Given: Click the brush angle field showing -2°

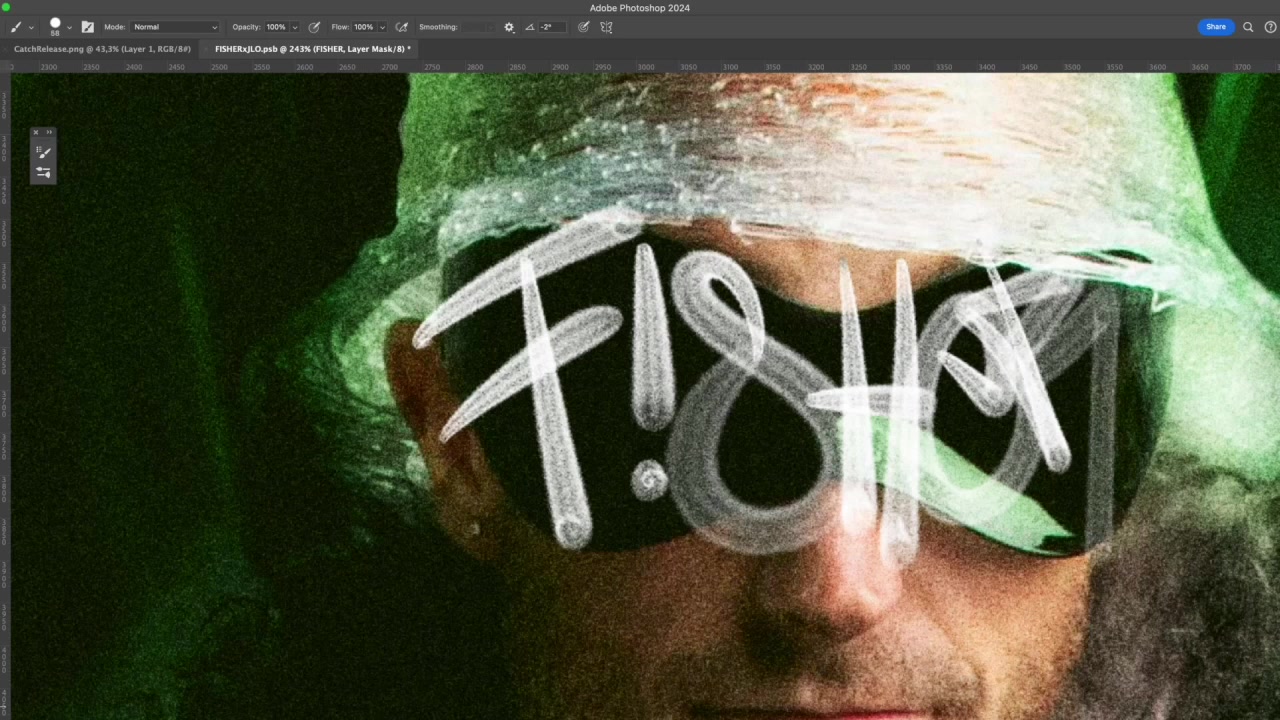Looking at the screenshot, I should (x=551, y=27).
